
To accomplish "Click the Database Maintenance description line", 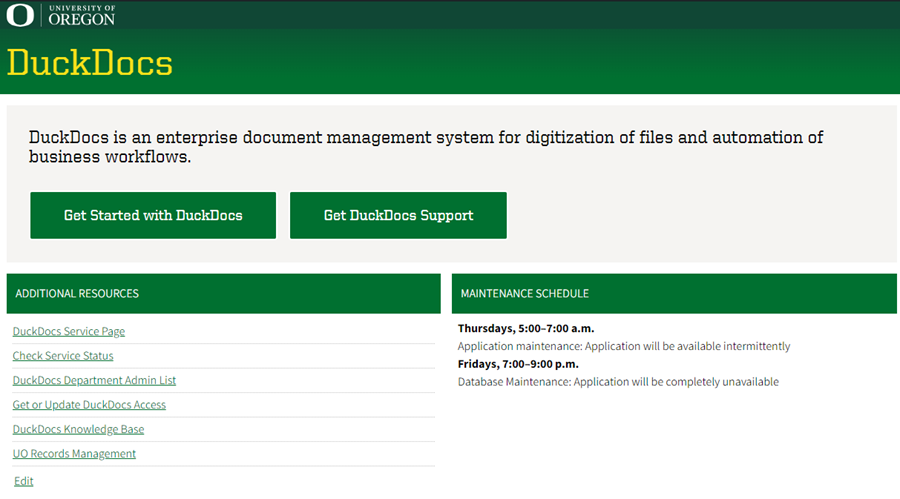I will pyautogui.click(x=618, y=382).
